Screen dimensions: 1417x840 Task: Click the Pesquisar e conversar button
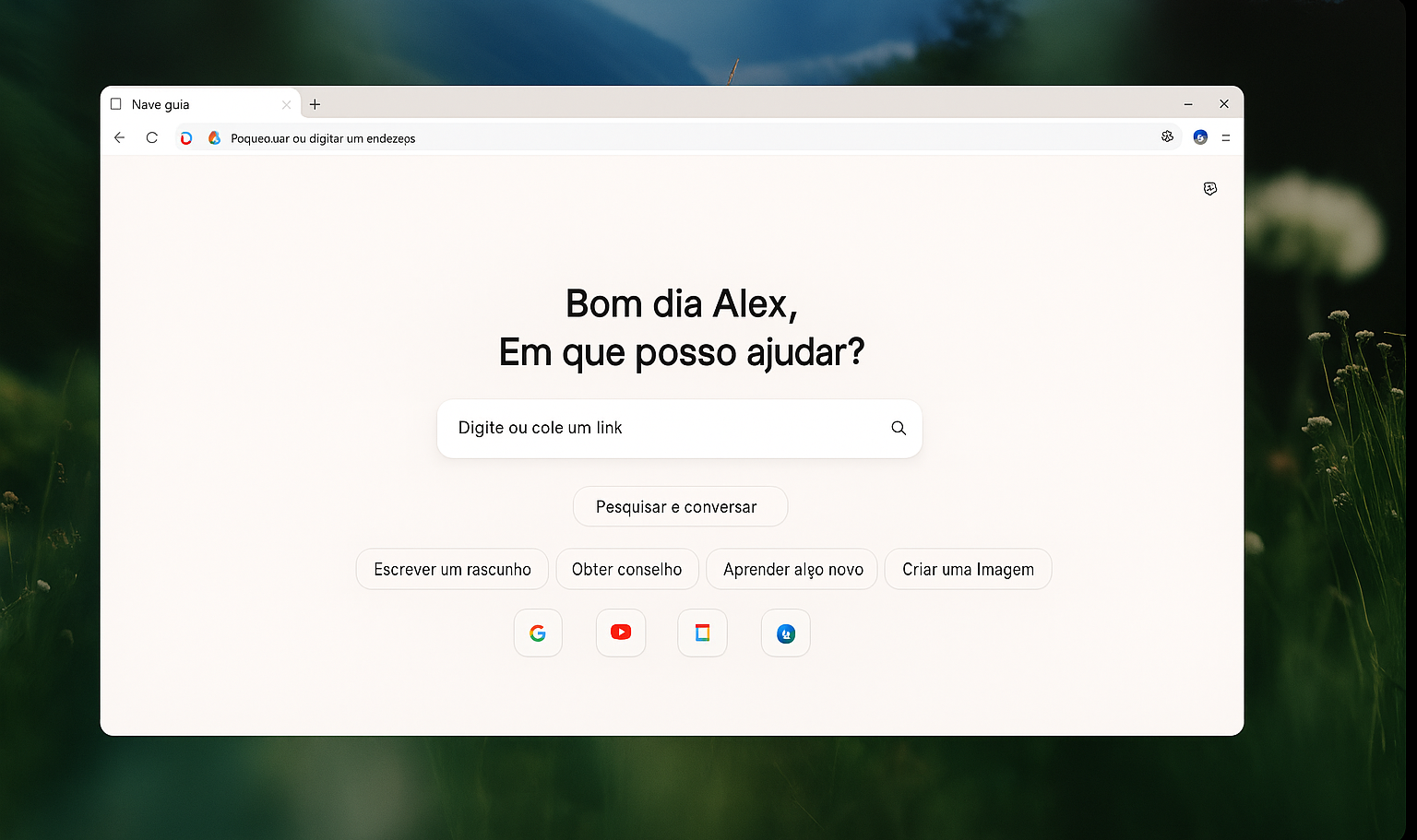pyautogui.click(x=680, y=506)
